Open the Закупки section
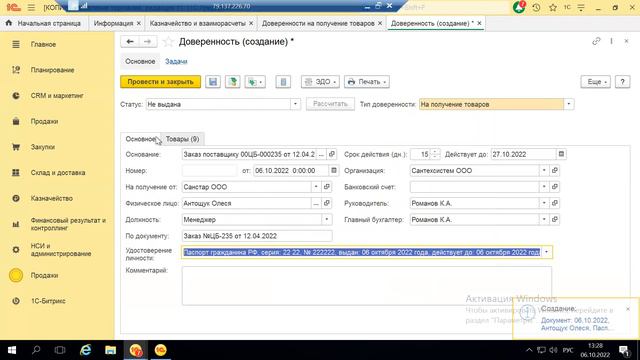Viewport: 640px width, 360px height. 42,147
